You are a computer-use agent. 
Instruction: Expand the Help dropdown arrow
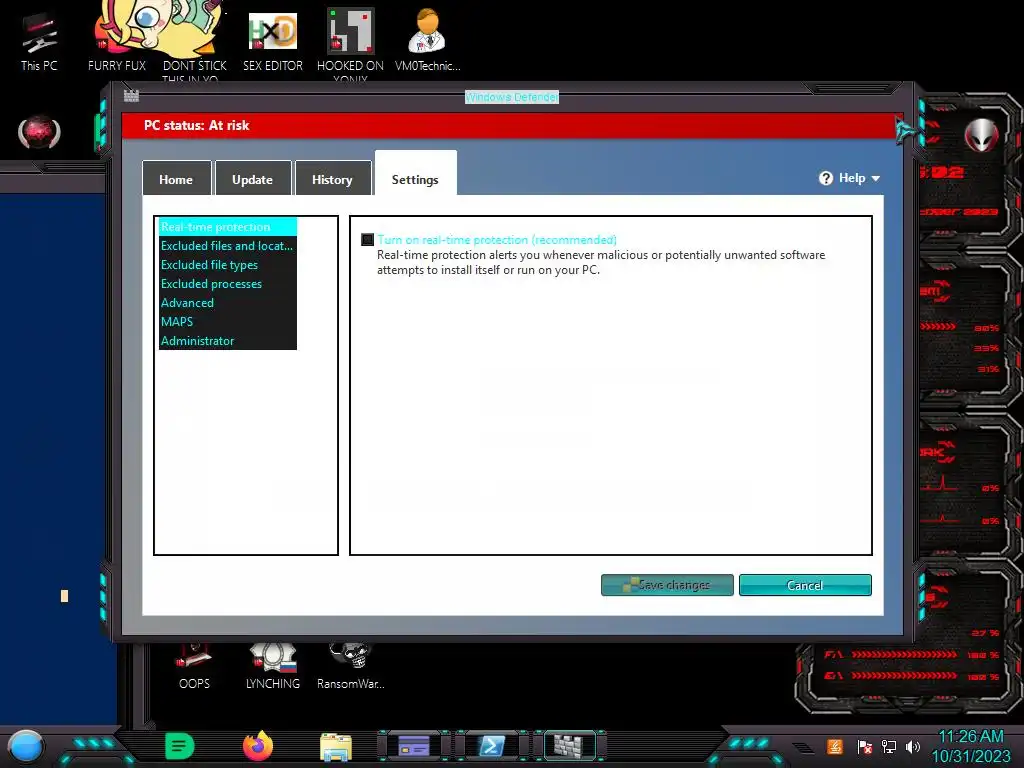click(876, 178)
